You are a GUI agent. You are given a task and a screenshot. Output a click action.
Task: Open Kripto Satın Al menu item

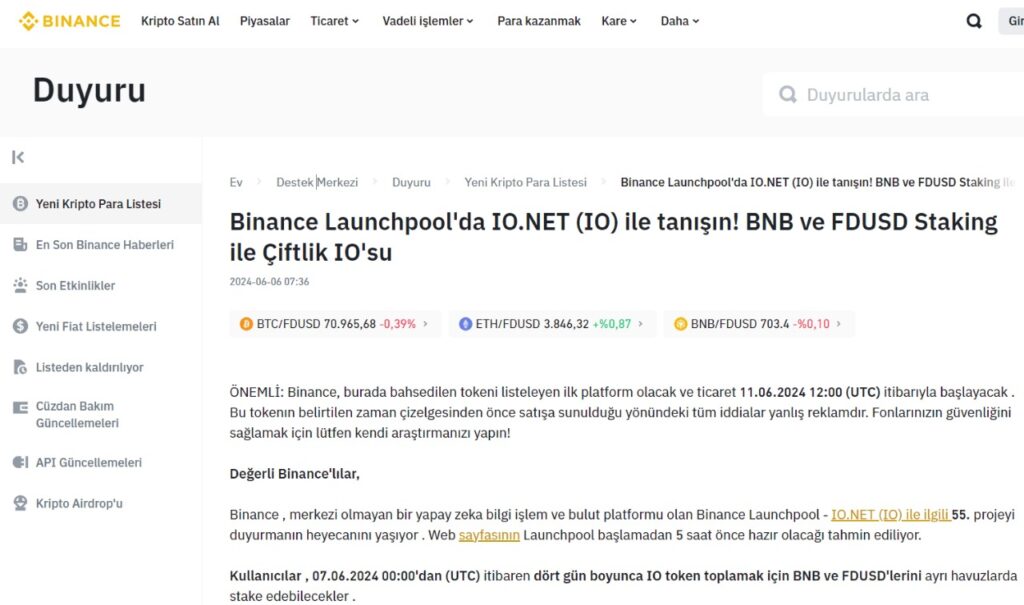click(x=180, y=21)
